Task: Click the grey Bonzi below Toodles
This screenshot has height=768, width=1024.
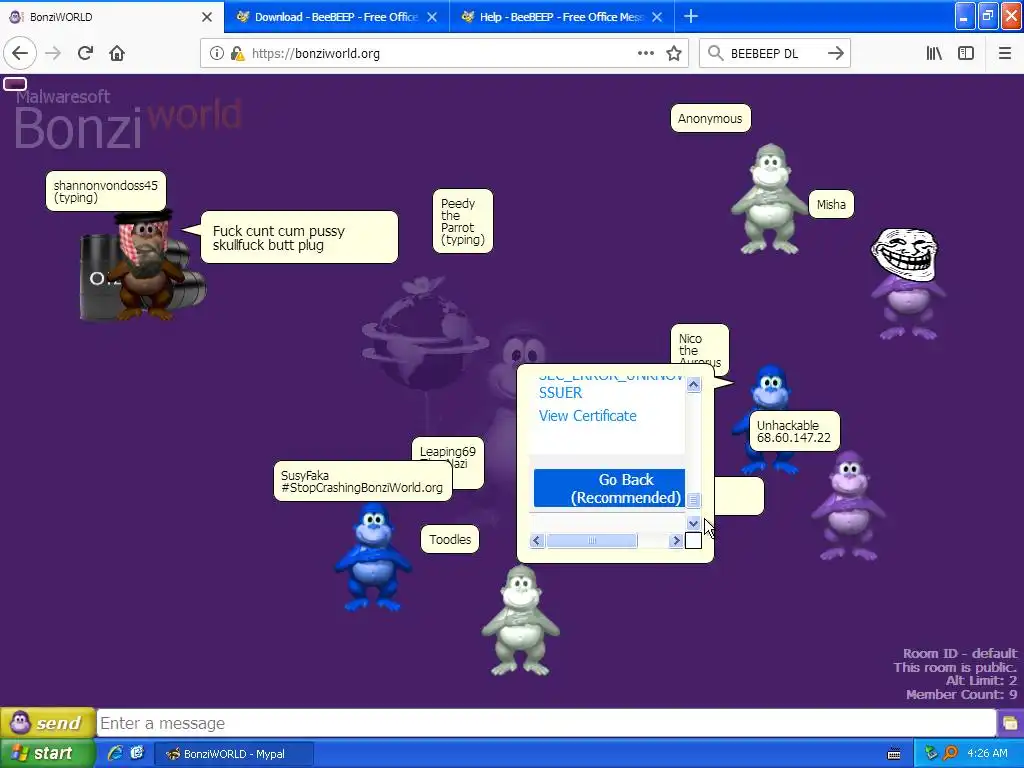Action: click(520, 620)
